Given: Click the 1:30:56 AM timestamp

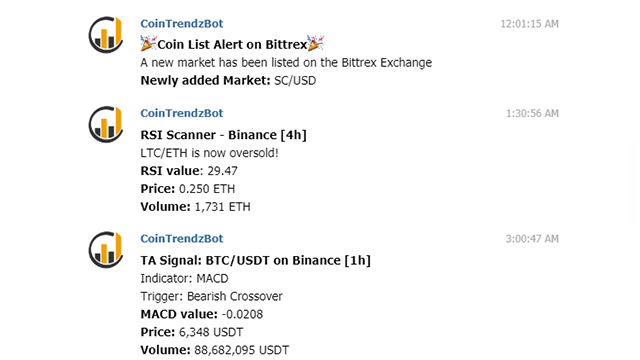Looking at the screenshot, I should [x=532, y=113].
